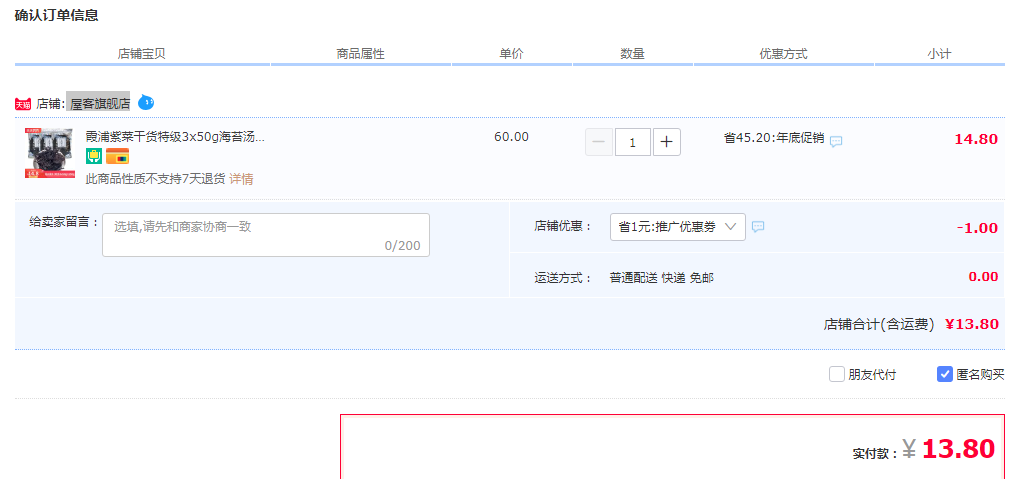
Task: Tick the 朋友代付 checkbox
Action: point(837,375)
